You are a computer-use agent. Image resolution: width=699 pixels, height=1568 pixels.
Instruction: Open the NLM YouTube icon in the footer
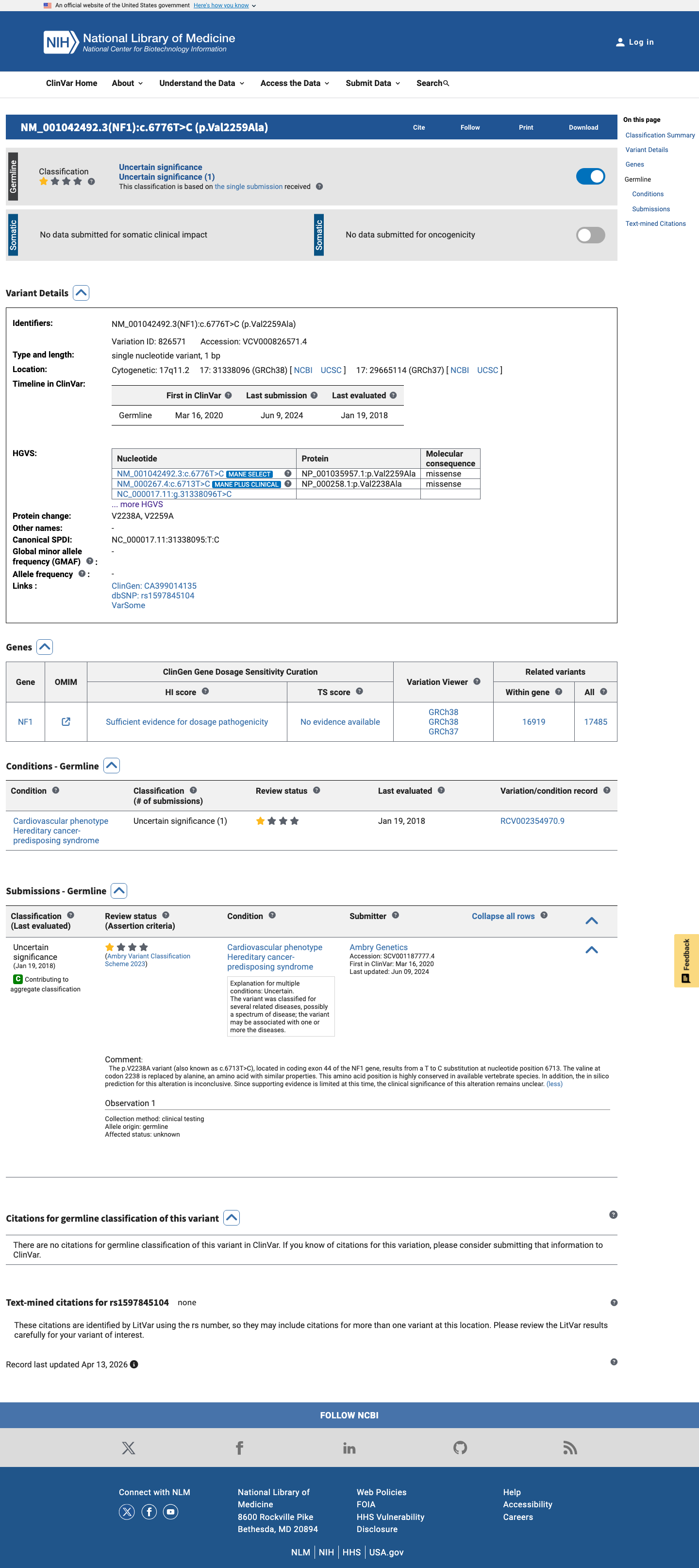171,1512
